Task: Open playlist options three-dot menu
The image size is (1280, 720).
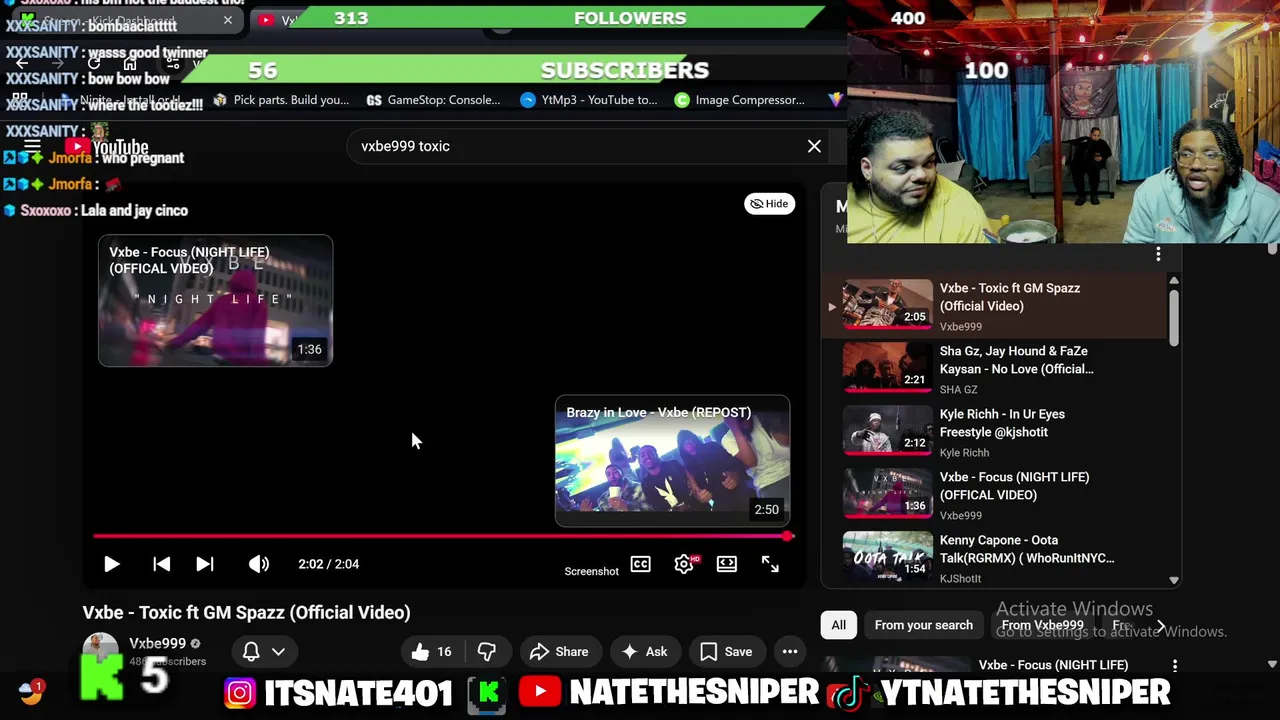Action: (1158, 254)
